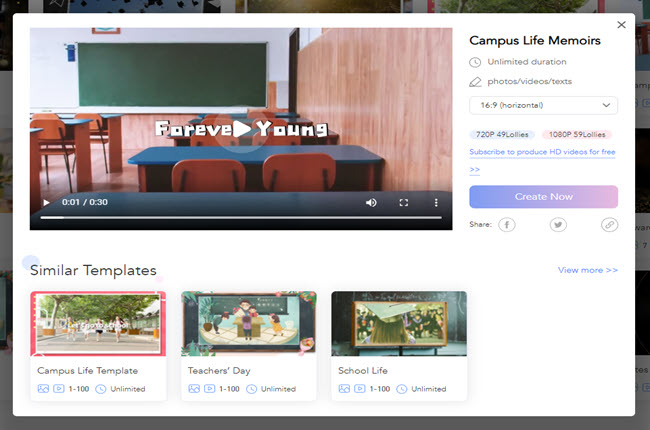Open the Teachers' Day template thumbnail

click(x=248, y=324)
